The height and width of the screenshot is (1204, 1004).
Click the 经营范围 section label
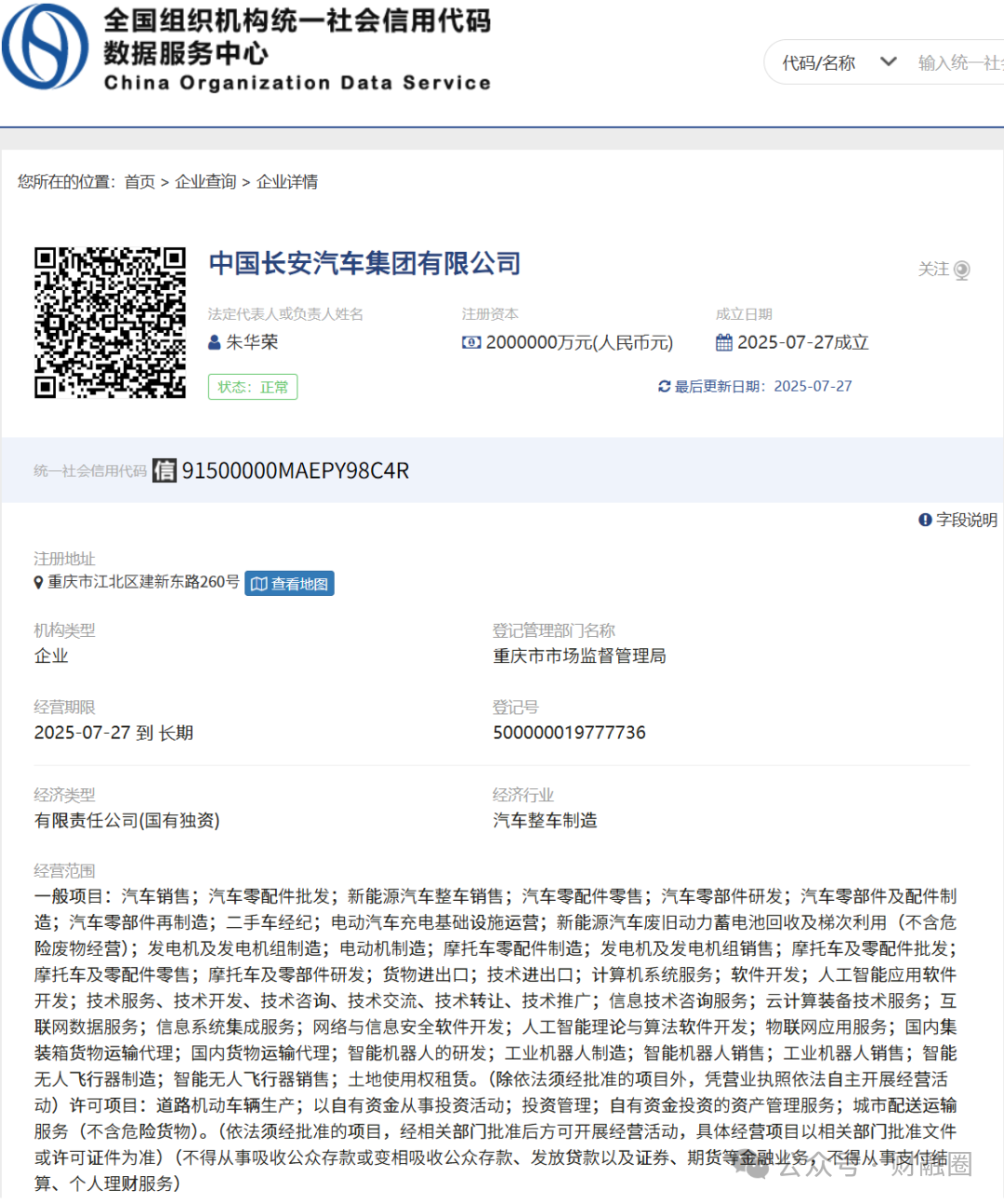click(x=64, y=870)
